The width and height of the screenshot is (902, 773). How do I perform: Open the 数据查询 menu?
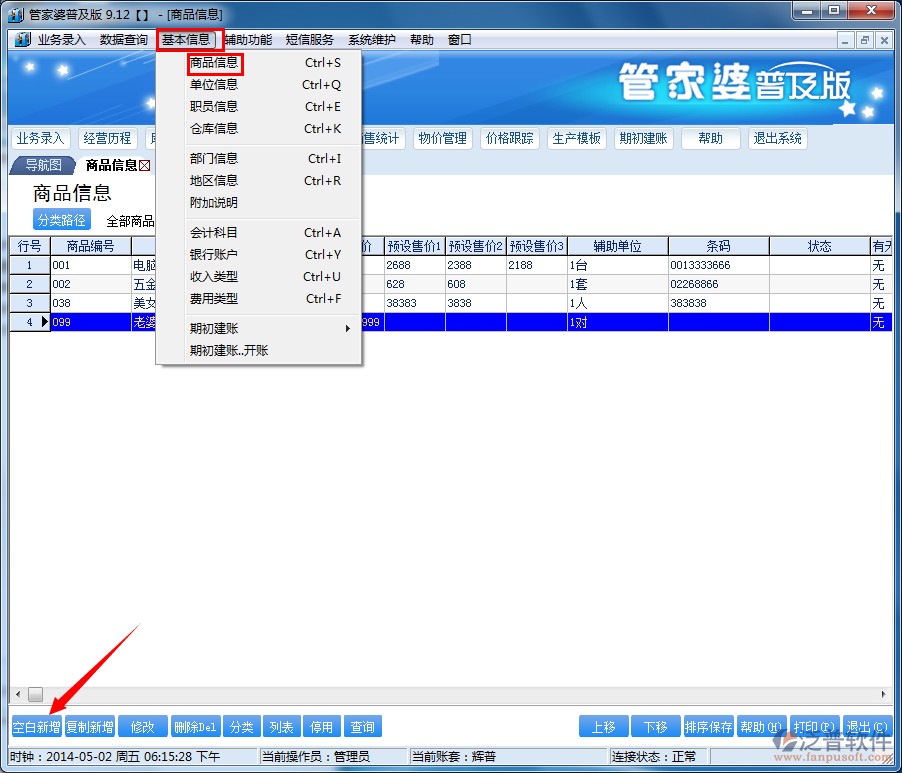(x=124, y=40)
